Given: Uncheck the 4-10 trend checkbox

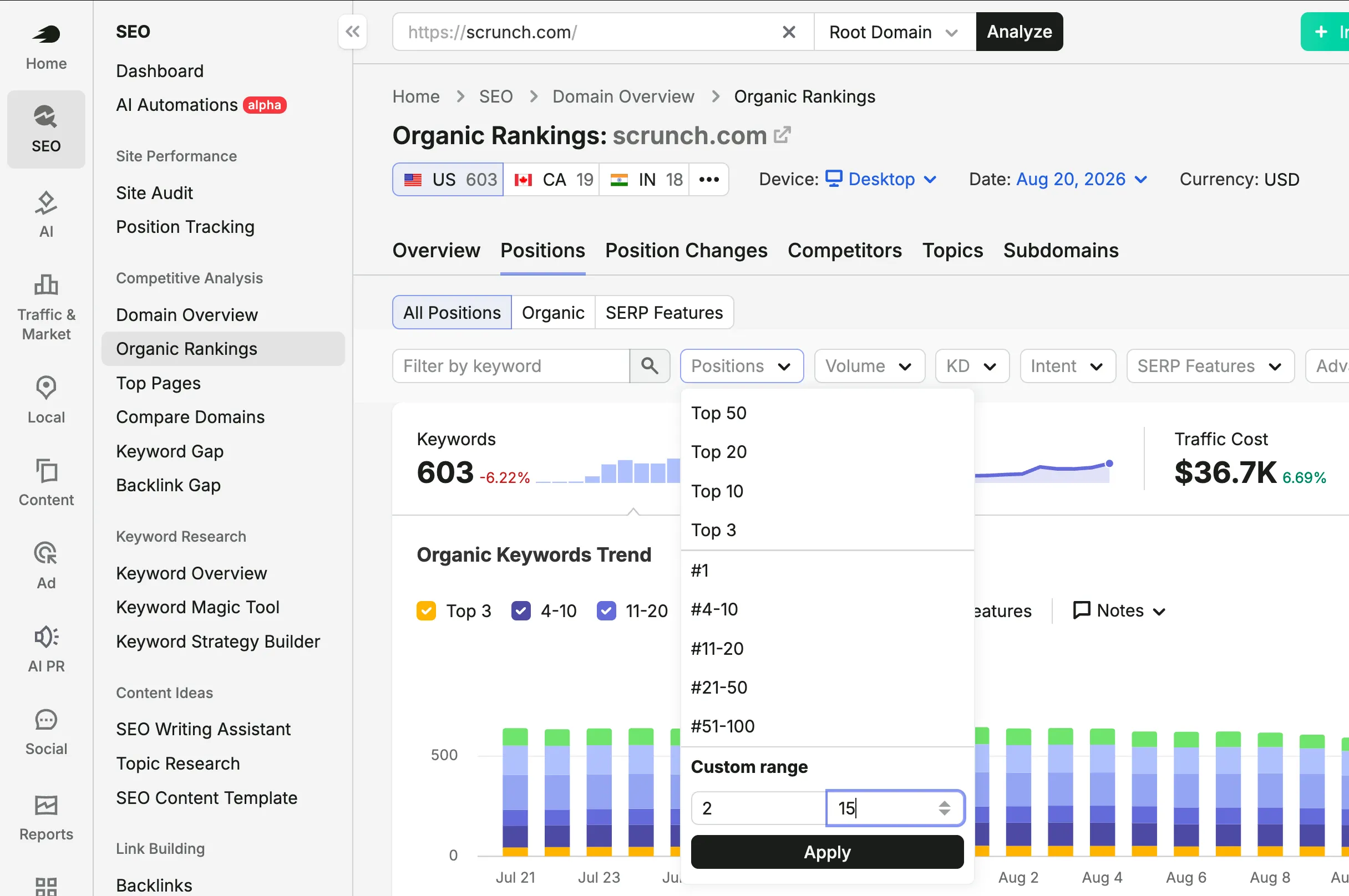Looking at the screenshot, I should point(521,610).
